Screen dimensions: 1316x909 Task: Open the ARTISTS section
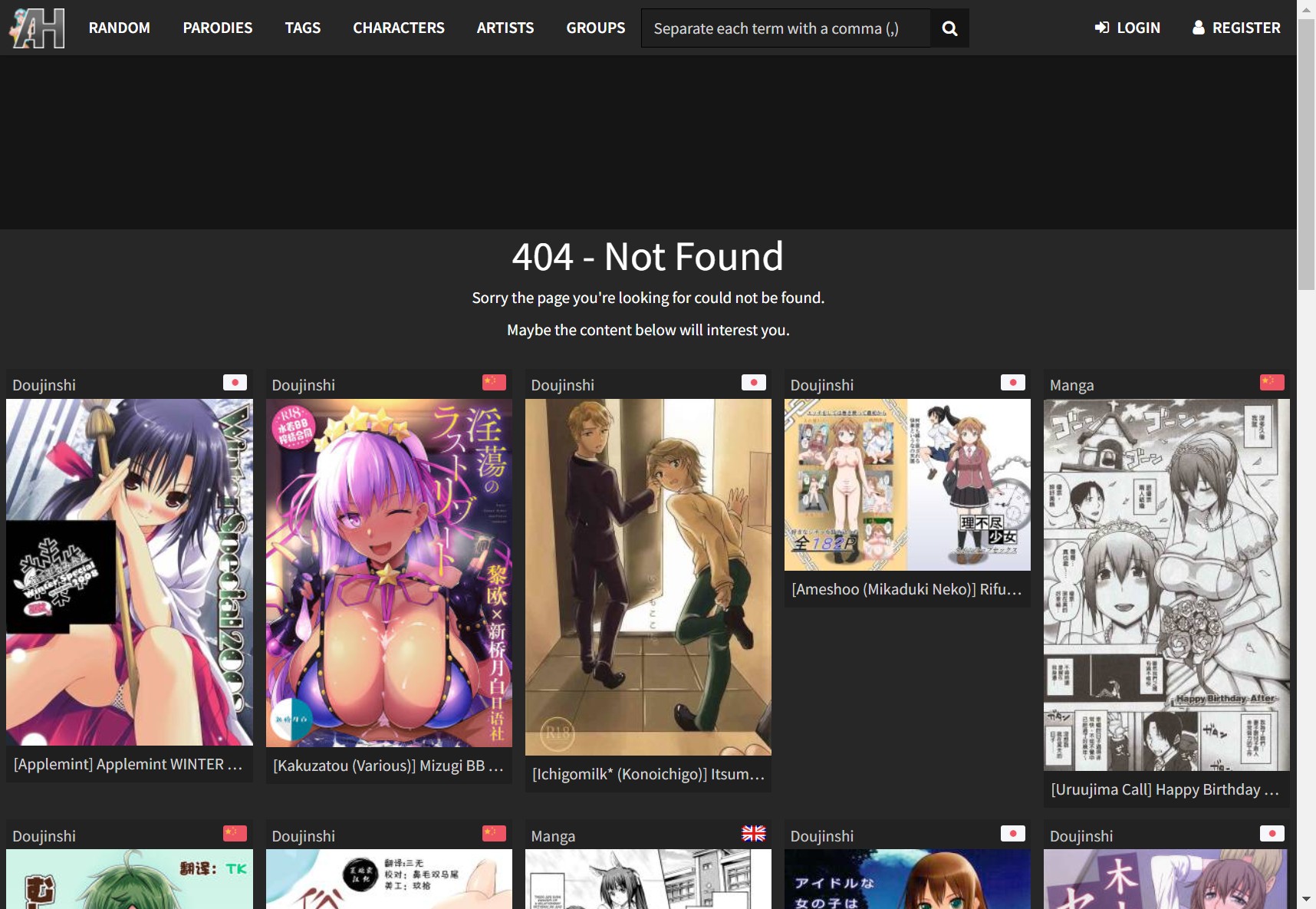click(505, 28)
